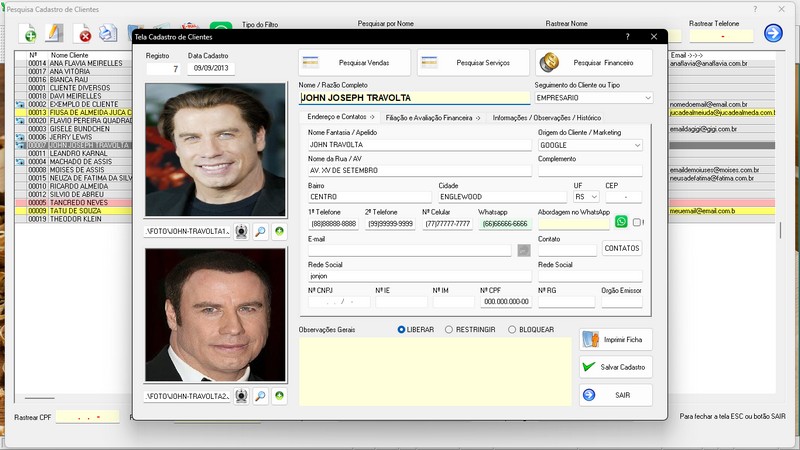The image size is (800, 450).
Task: Click the Pesquisar Vendas button
Action: [x=355, y=63]
